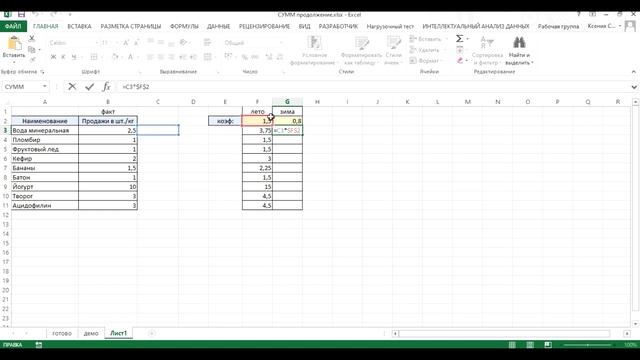Open the ФАЙЛ (File) tab
The width and height of the screenshot is (640, 360).
13,26
